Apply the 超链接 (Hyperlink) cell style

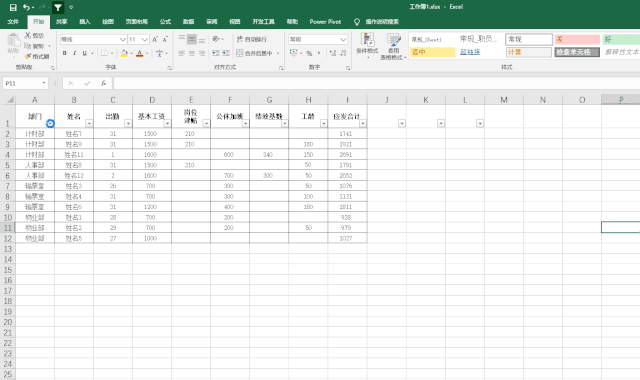(480, 52)
